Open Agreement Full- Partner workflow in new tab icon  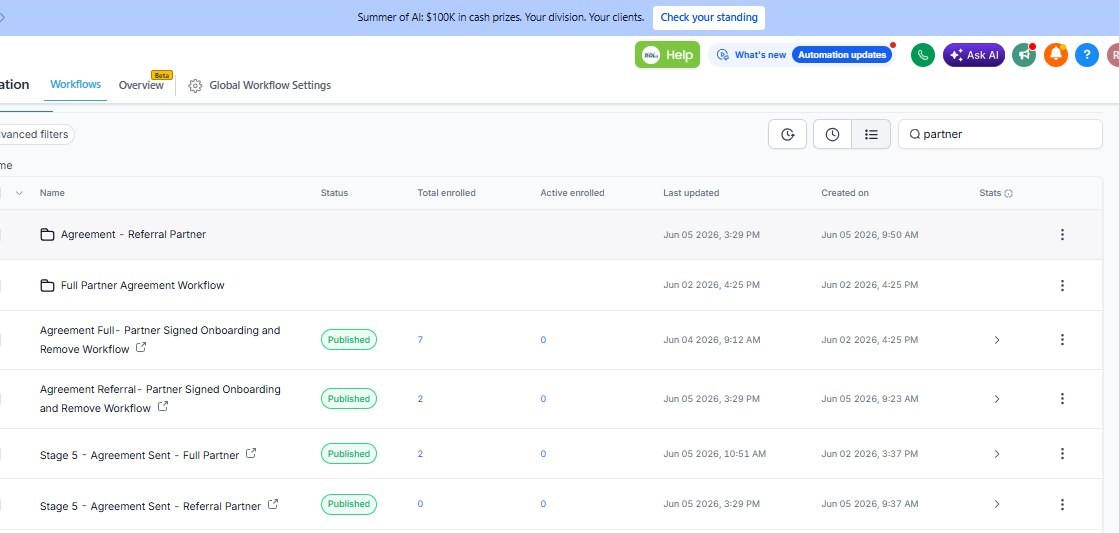pyautogui.click(x=141, y=347)
